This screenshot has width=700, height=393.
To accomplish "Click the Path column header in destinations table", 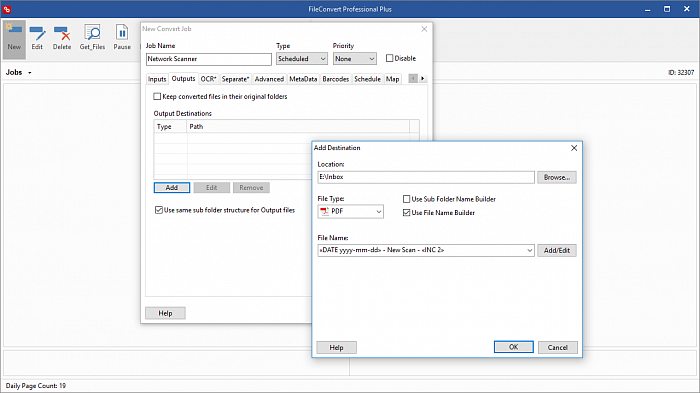I will [298, 127].
